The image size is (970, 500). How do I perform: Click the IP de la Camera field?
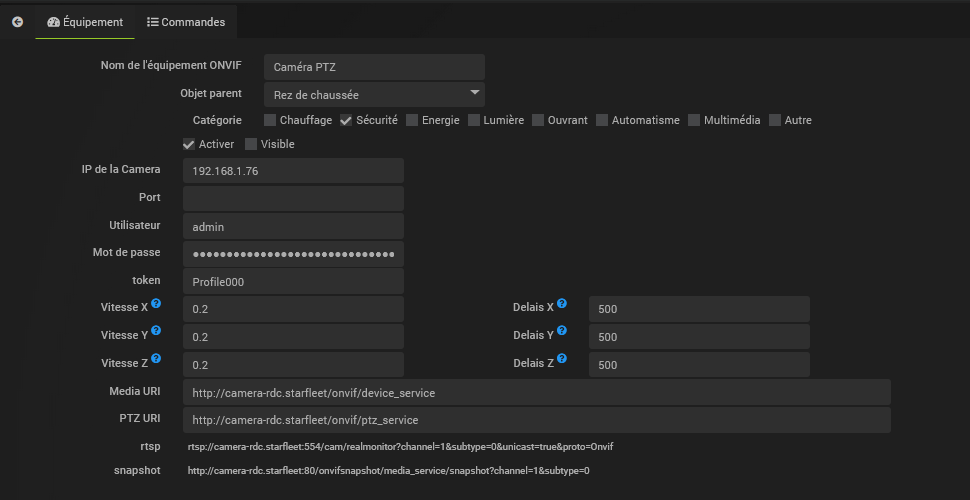coord(293,171)
